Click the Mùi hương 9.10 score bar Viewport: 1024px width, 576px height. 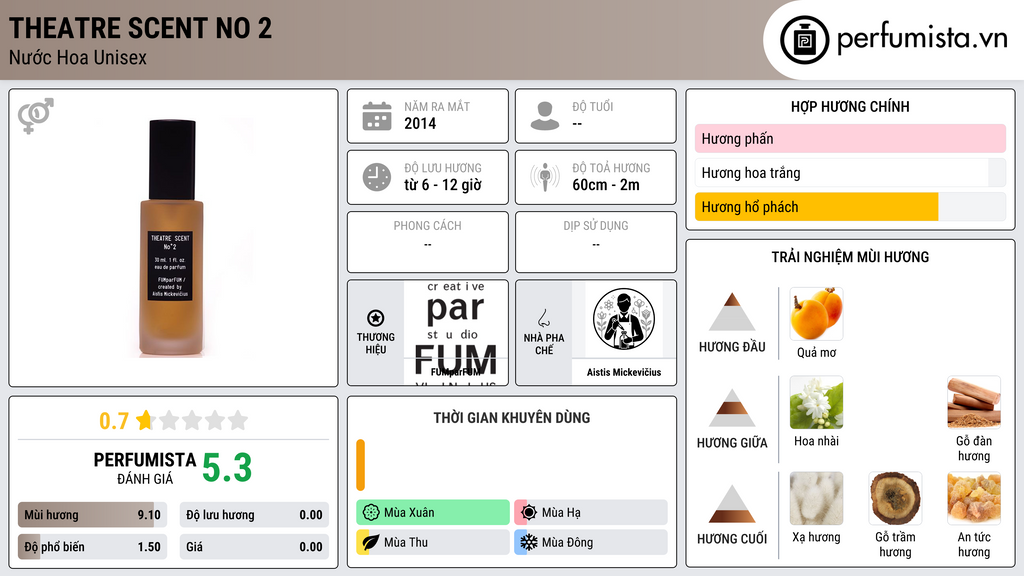point(92,515)
